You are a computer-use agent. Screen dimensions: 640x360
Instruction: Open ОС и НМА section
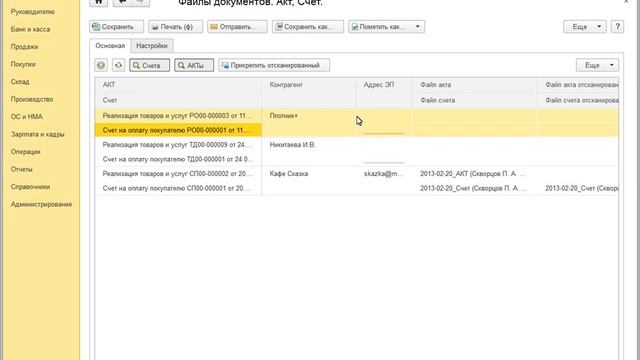(27, 117)
